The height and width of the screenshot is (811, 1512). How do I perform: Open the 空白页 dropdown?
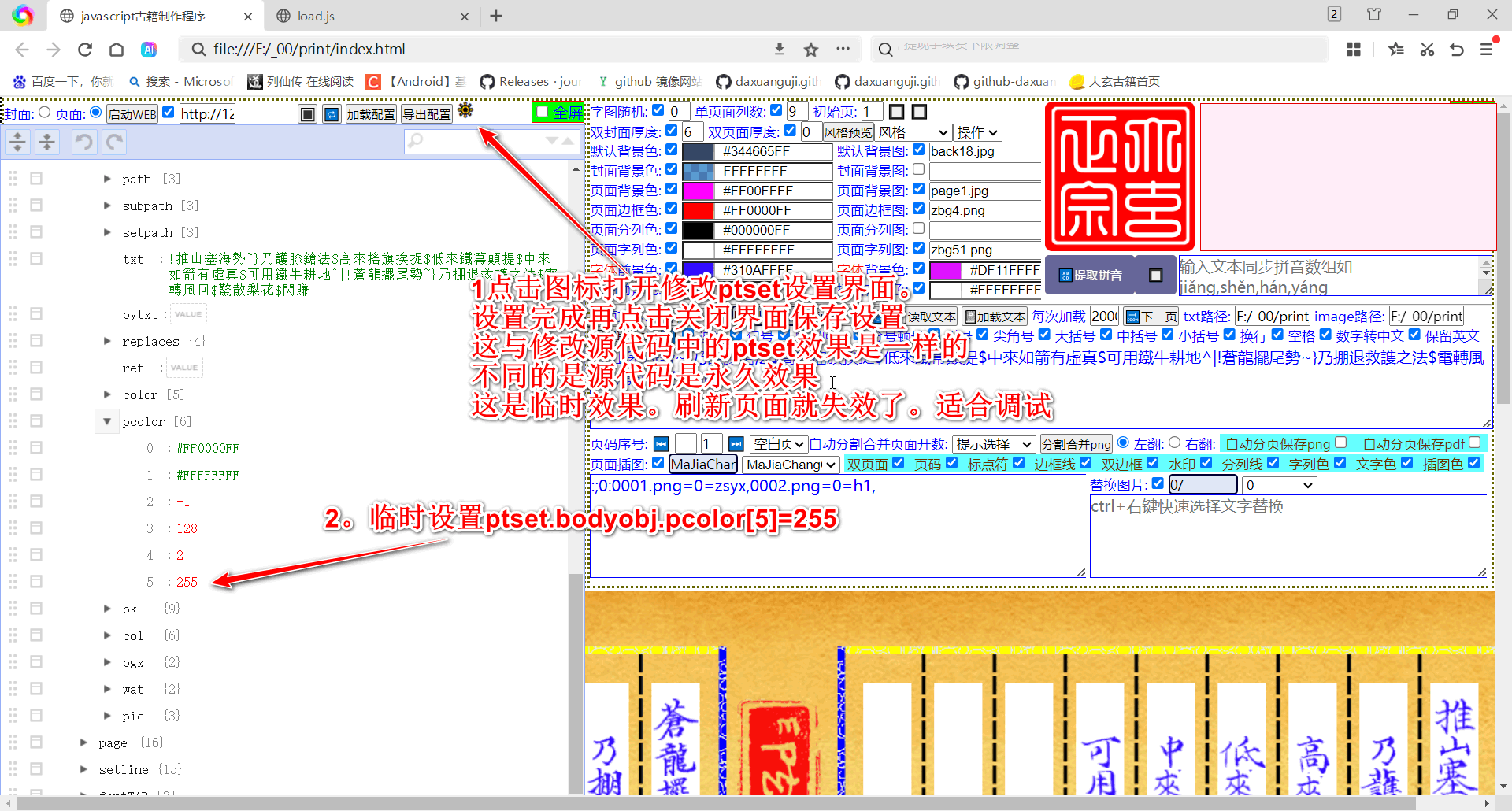tap(778, 443)
